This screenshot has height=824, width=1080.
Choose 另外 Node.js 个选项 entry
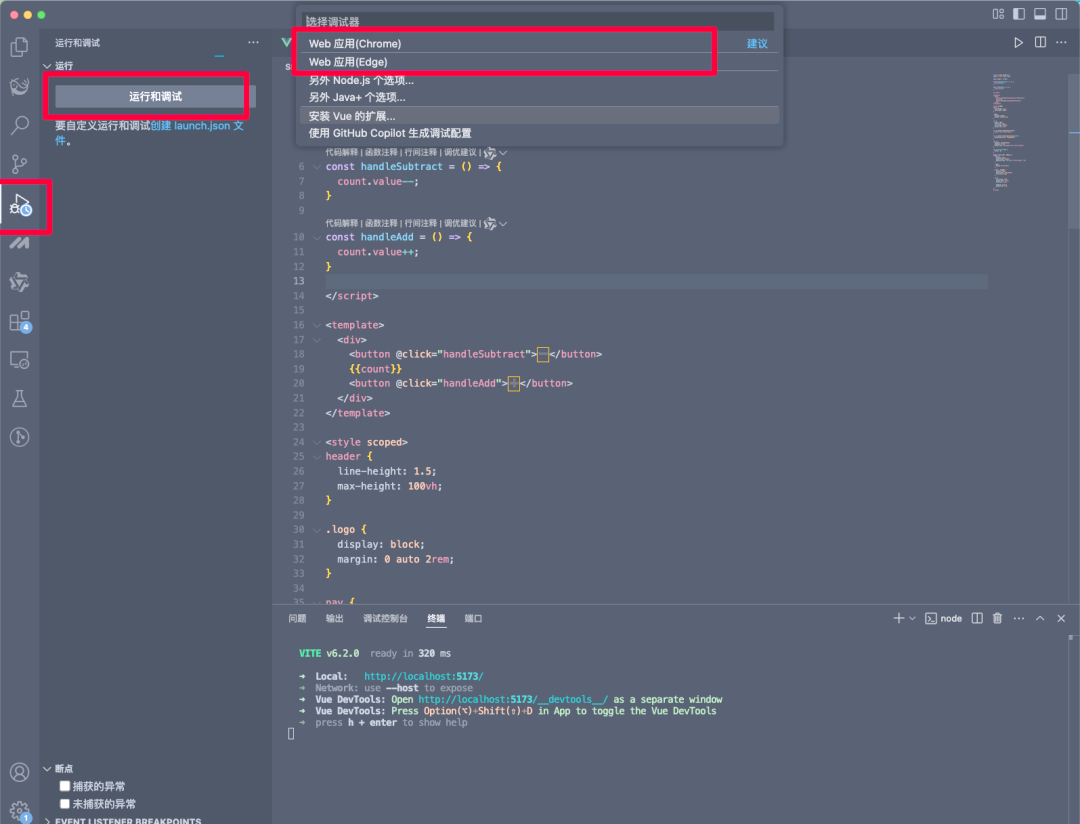[539, 81]
